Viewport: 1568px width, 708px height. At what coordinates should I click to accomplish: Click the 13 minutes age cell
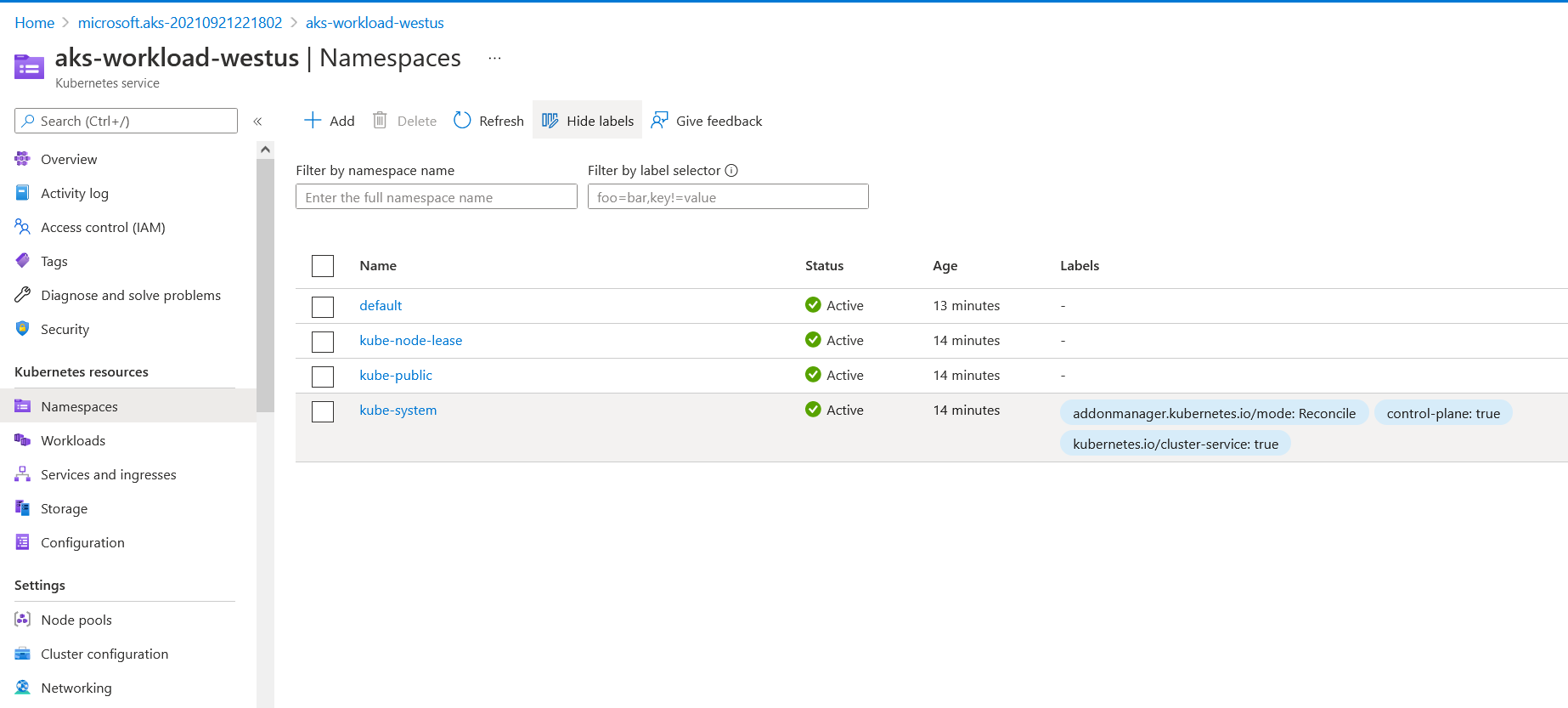click(x=967, y=305)
